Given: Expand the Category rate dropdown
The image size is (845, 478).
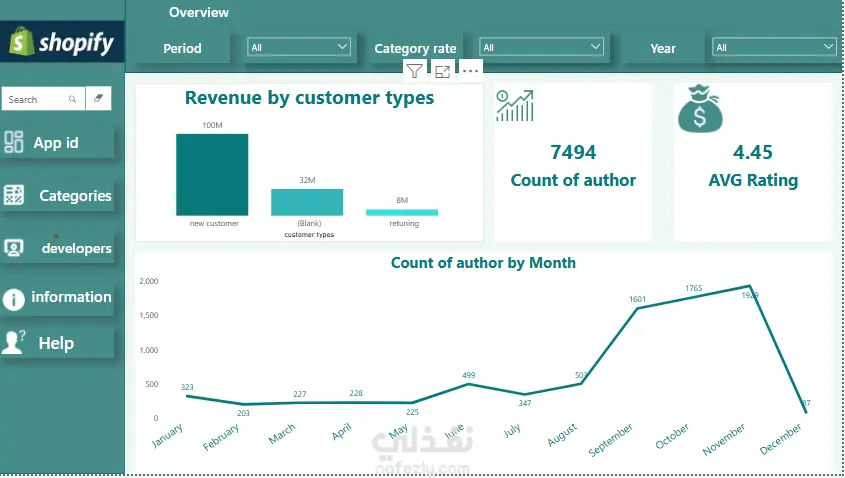Looking at the screenshot, I should tap(541, 47).
